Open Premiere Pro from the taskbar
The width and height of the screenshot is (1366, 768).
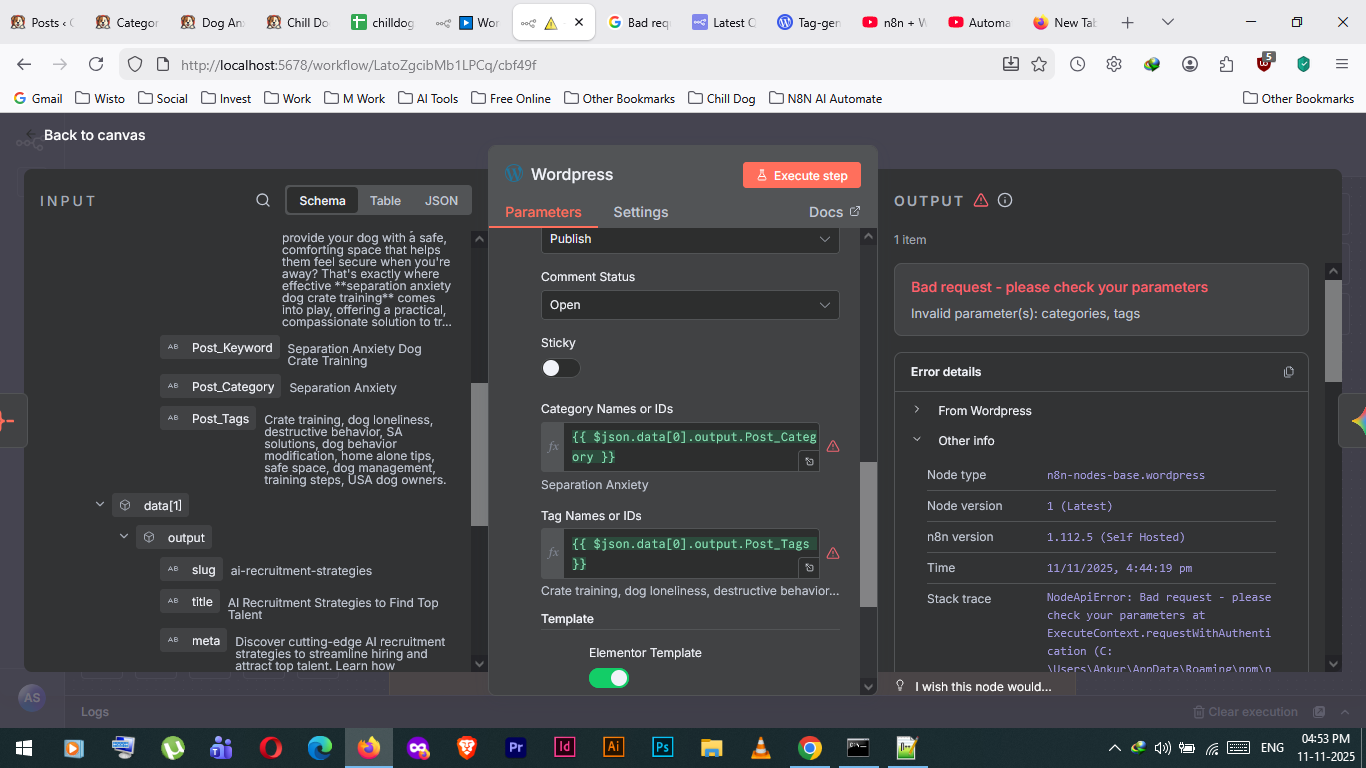(x=516, y=747)
